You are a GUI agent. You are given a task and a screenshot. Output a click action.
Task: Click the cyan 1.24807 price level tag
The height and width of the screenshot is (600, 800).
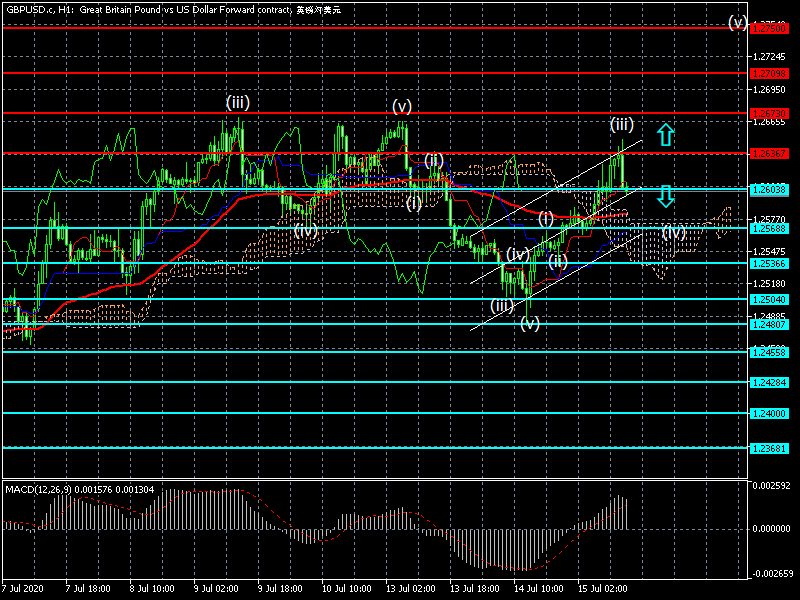[769, 324]
